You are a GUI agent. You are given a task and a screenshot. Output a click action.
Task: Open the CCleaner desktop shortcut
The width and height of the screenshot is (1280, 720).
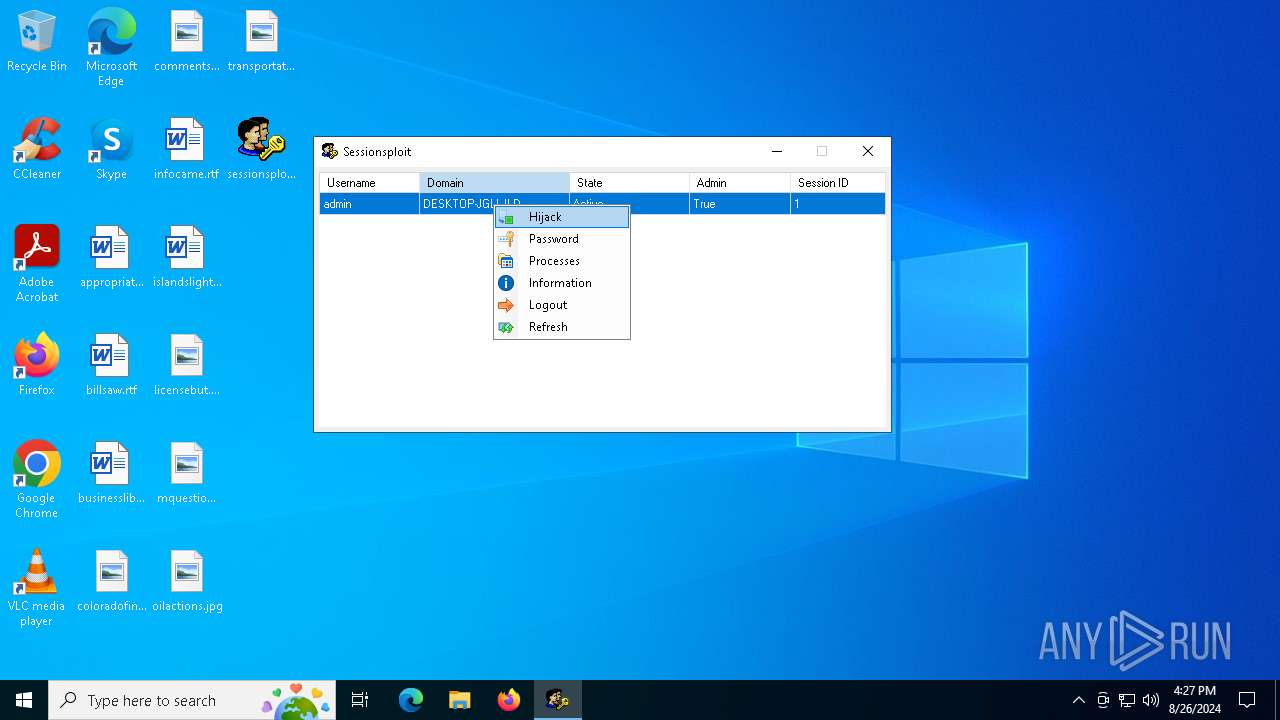tap(37, 149)
